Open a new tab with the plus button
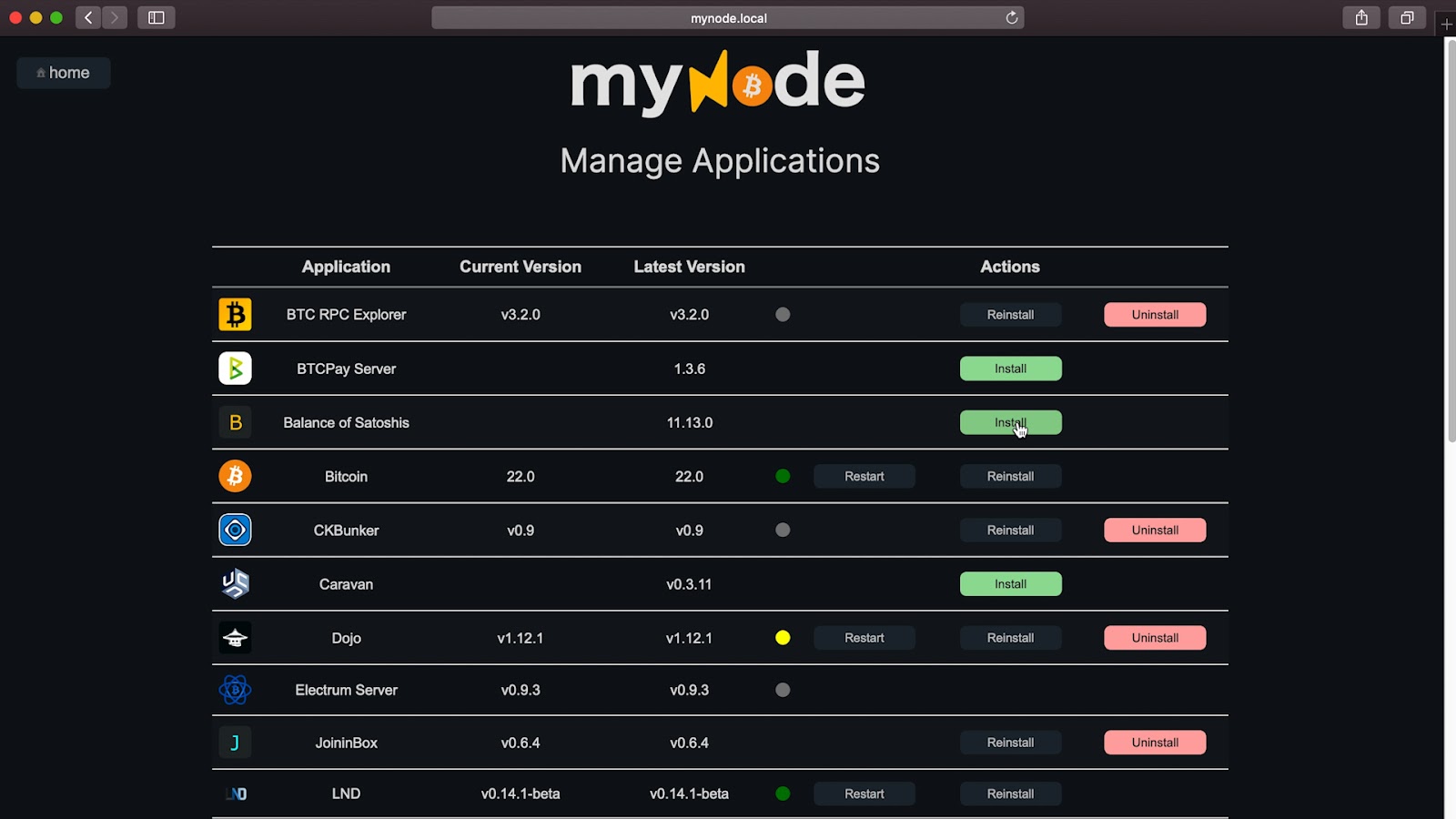Image resolution: width=1456 pixels, height=819 pixels. pyautogui.click(x=1446, y=25)
